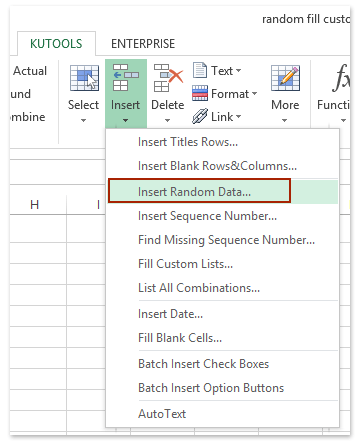Open the Text dropdown arrow

point(238,71)
